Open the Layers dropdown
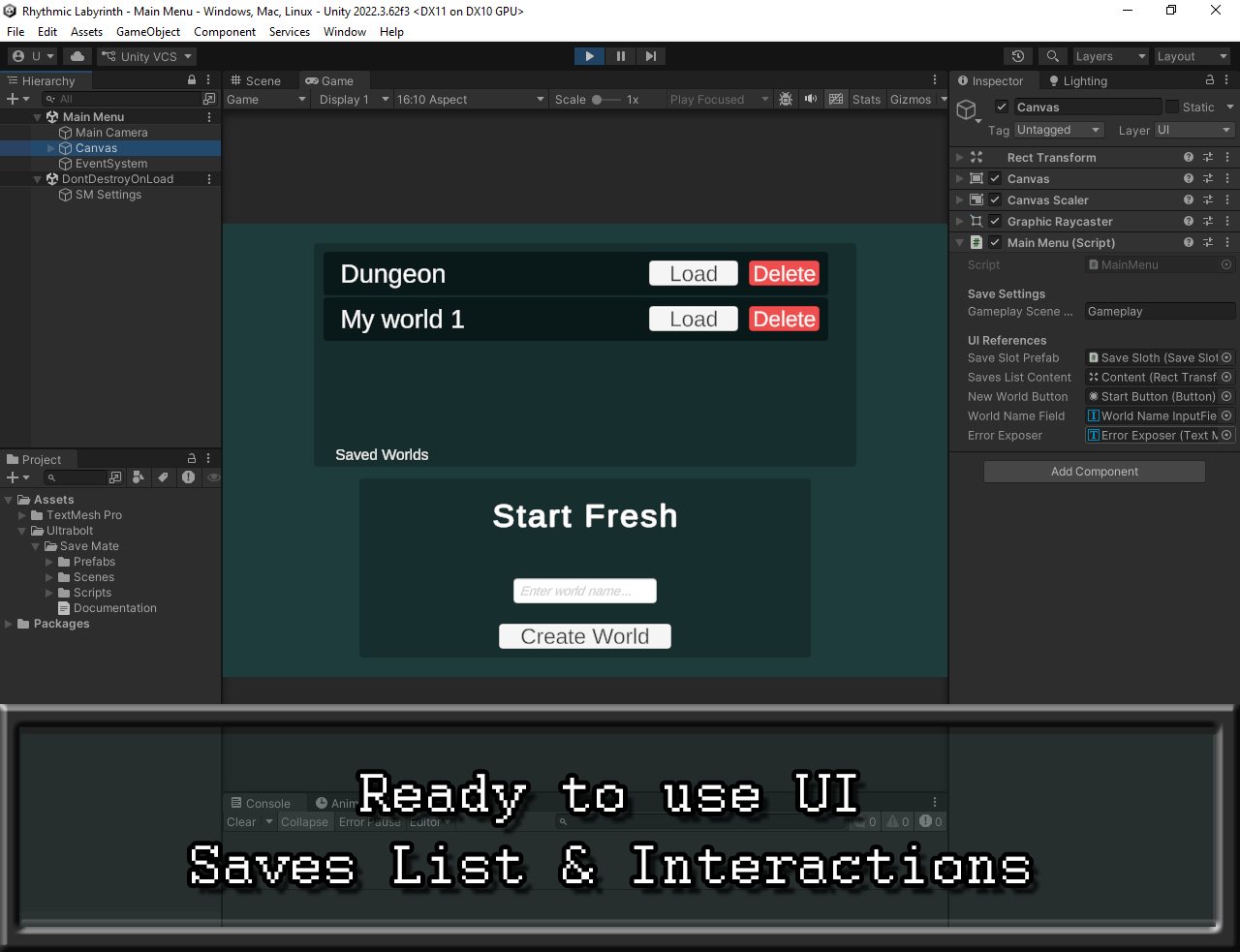1240x952 pixels. click(1110, 56)
